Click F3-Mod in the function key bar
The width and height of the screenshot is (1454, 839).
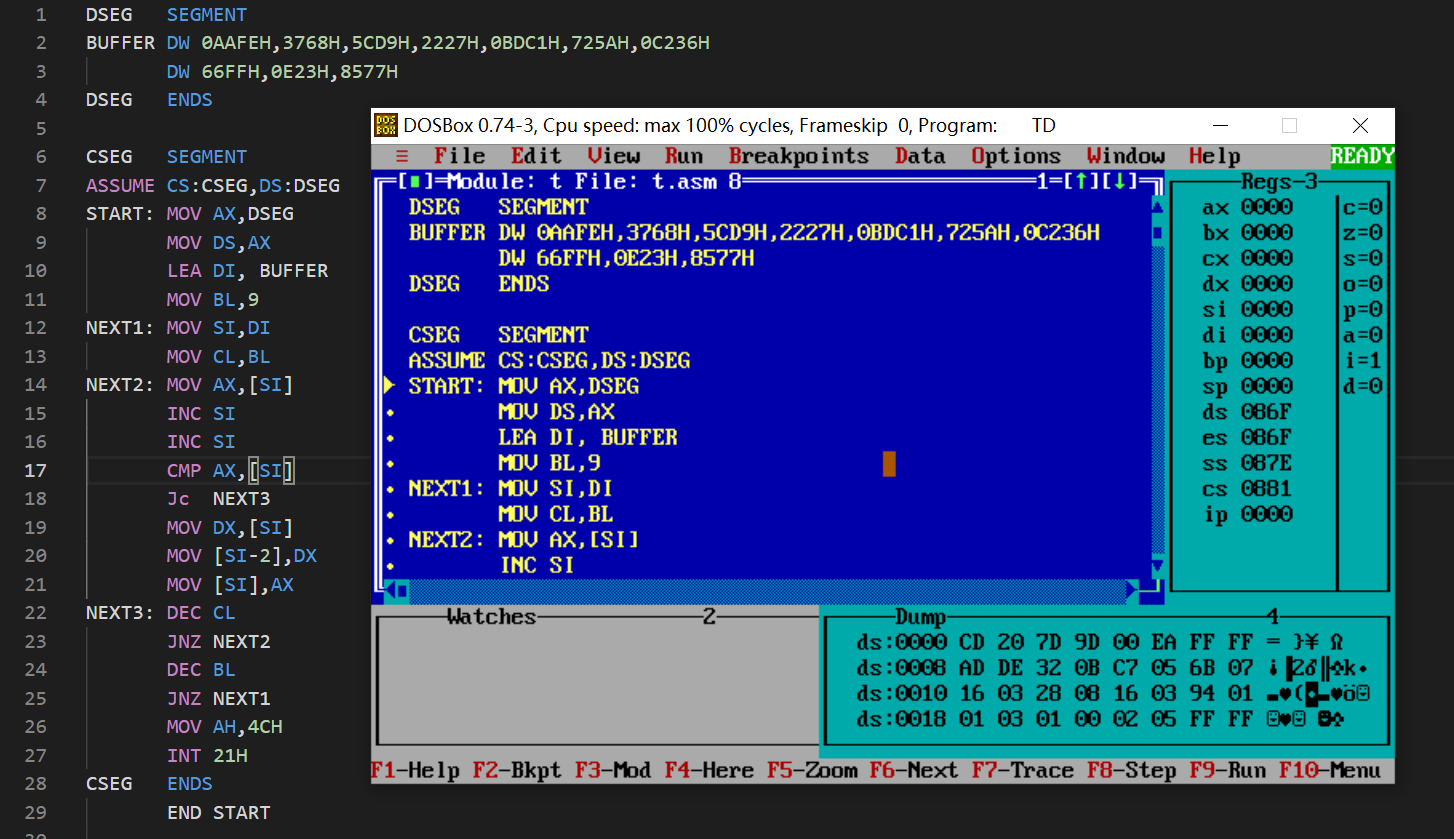pyautogui.click(x=613, y=770)
